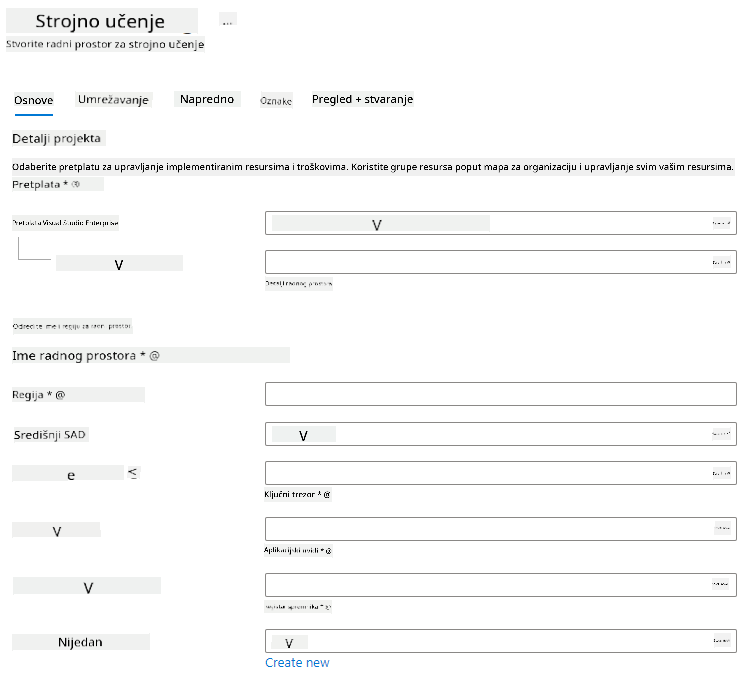Click the '≤' symbol beside the 'e' label

pos(133,473)
